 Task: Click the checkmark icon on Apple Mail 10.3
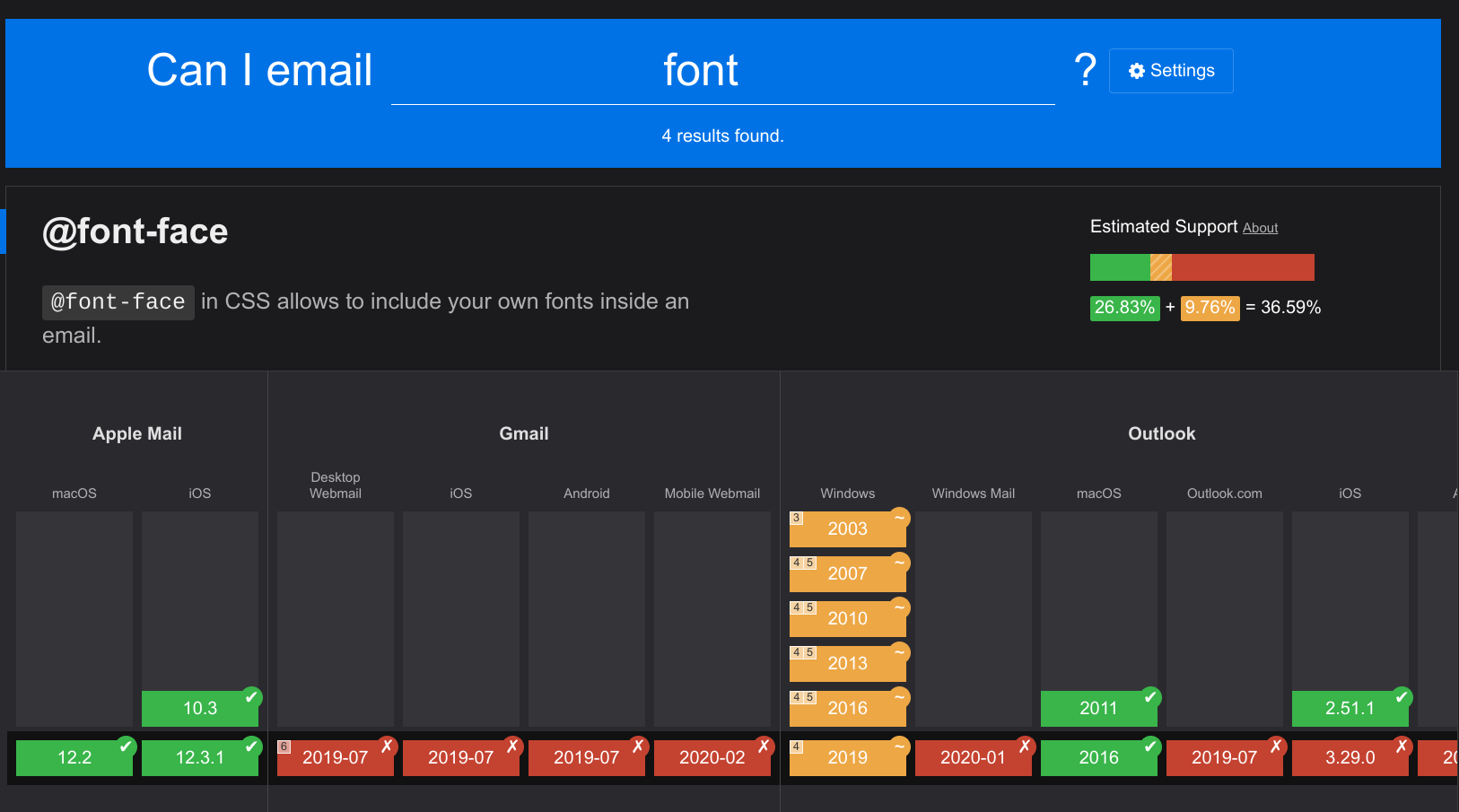[x=251, y=696]
